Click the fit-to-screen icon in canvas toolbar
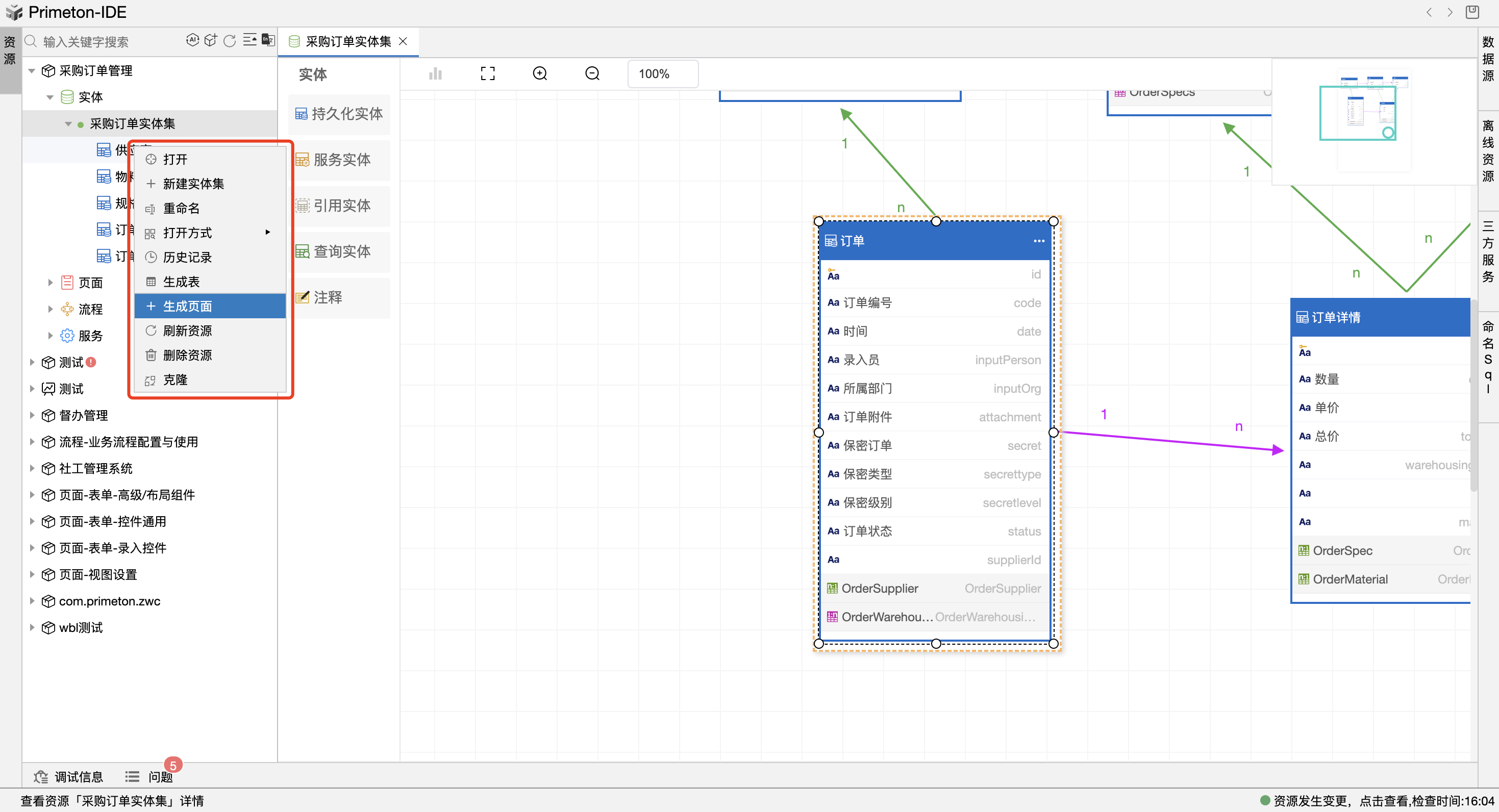The width and height of the screenshot is (1499, 812). click(488, 73)
